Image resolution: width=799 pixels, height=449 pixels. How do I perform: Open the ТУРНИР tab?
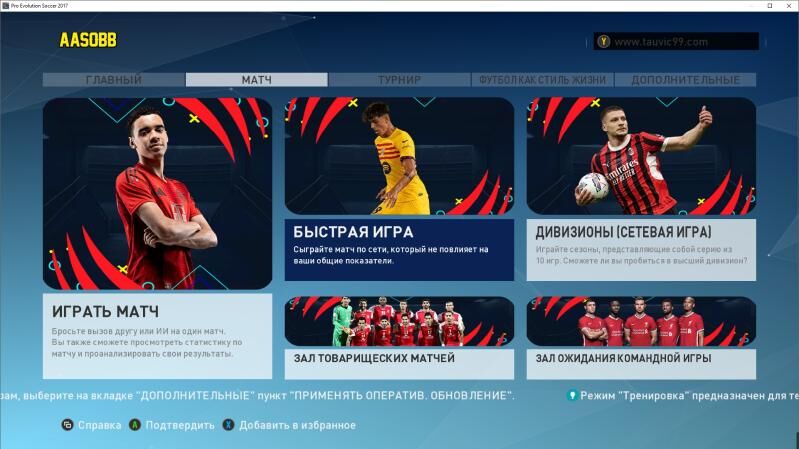(399, 80)
